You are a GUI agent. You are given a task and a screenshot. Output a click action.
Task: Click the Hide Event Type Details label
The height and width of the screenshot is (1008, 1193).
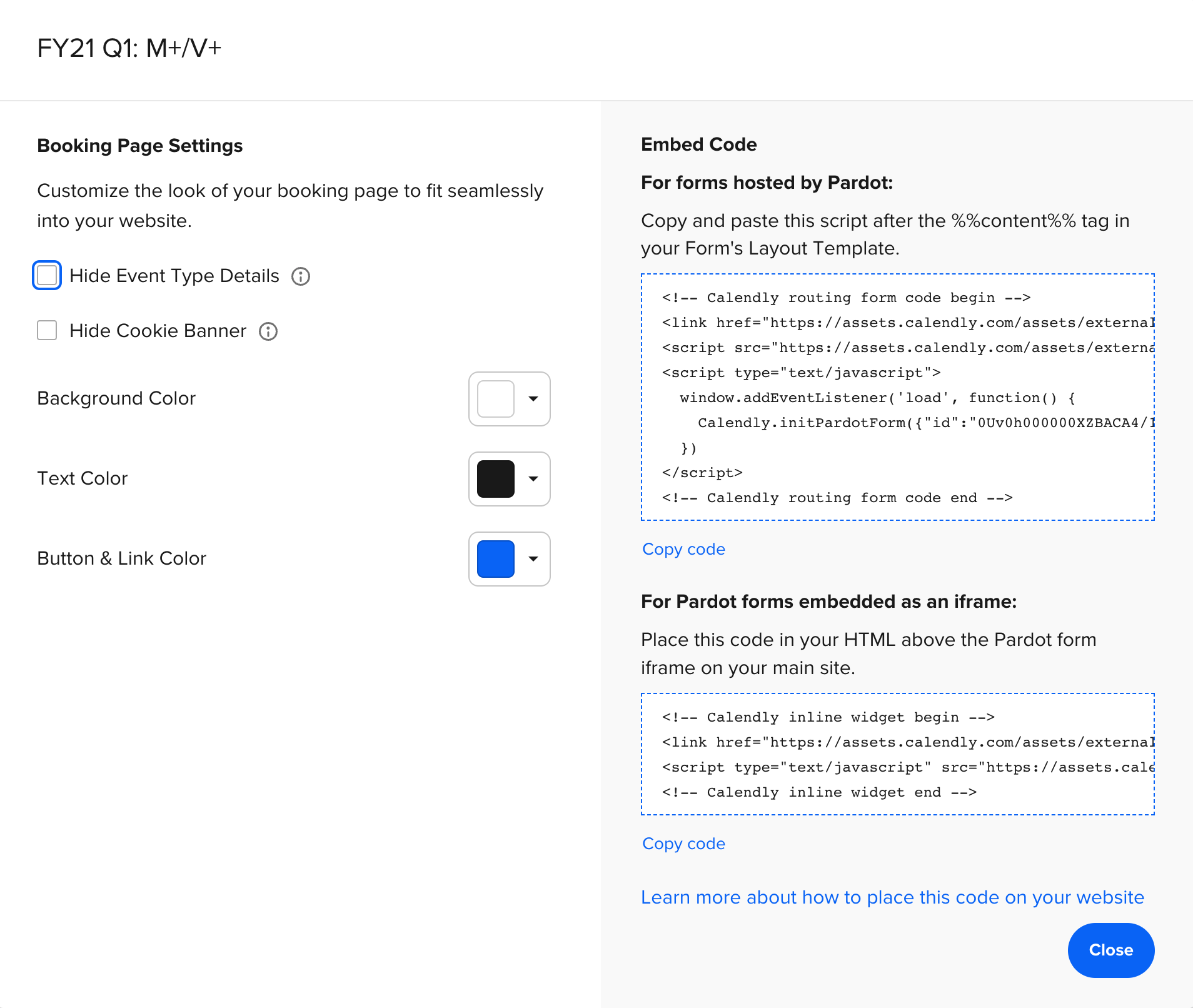pyautogui.click(x=174, y=276)
